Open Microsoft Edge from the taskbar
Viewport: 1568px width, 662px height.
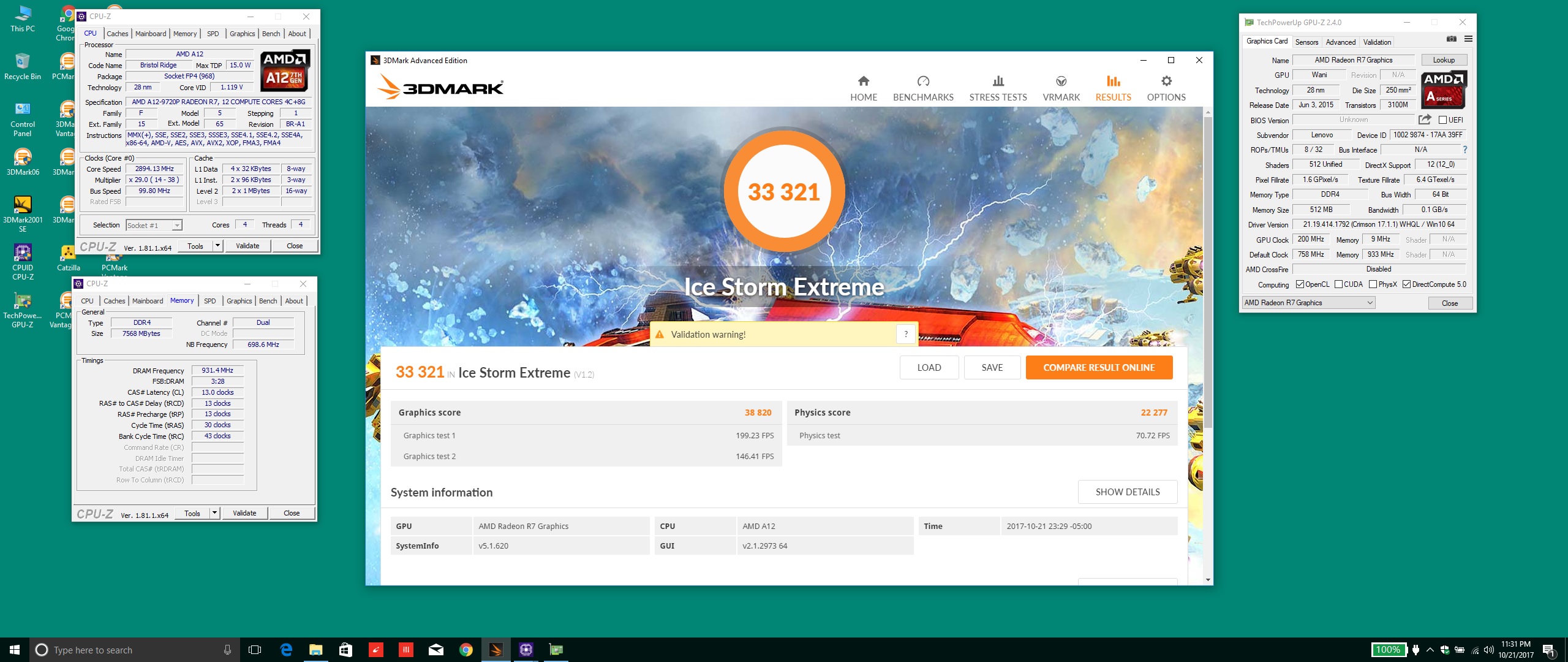pos(286,650)
